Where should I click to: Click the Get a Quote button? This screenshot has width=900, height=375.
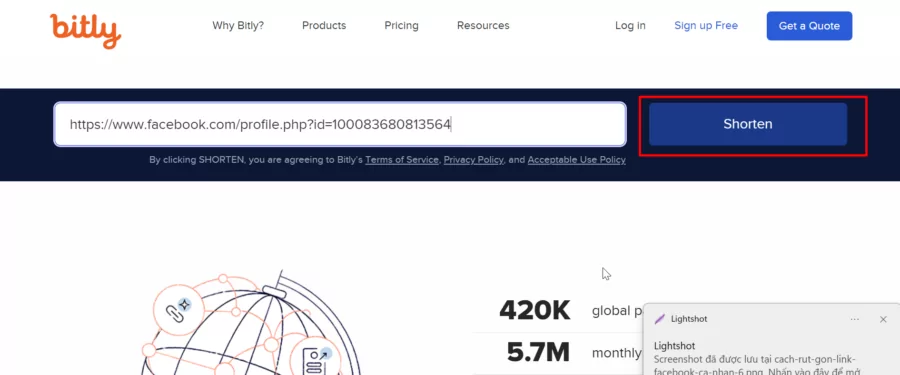point(809,26)
